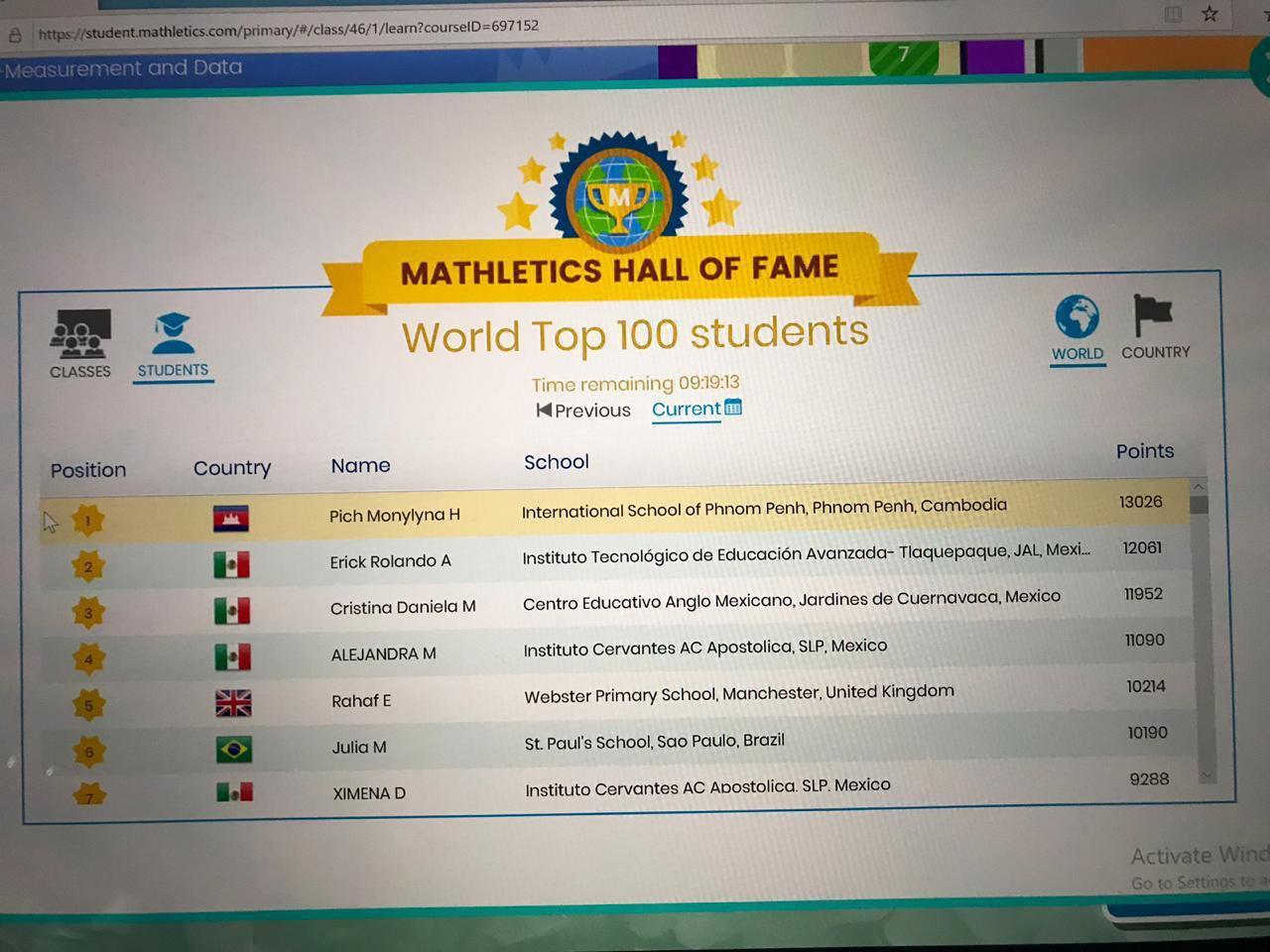Click Webster Primary School, Manchester entry
Image resolution: width=1270 pixels, height=952 pixels.
(x=739, y=693)
